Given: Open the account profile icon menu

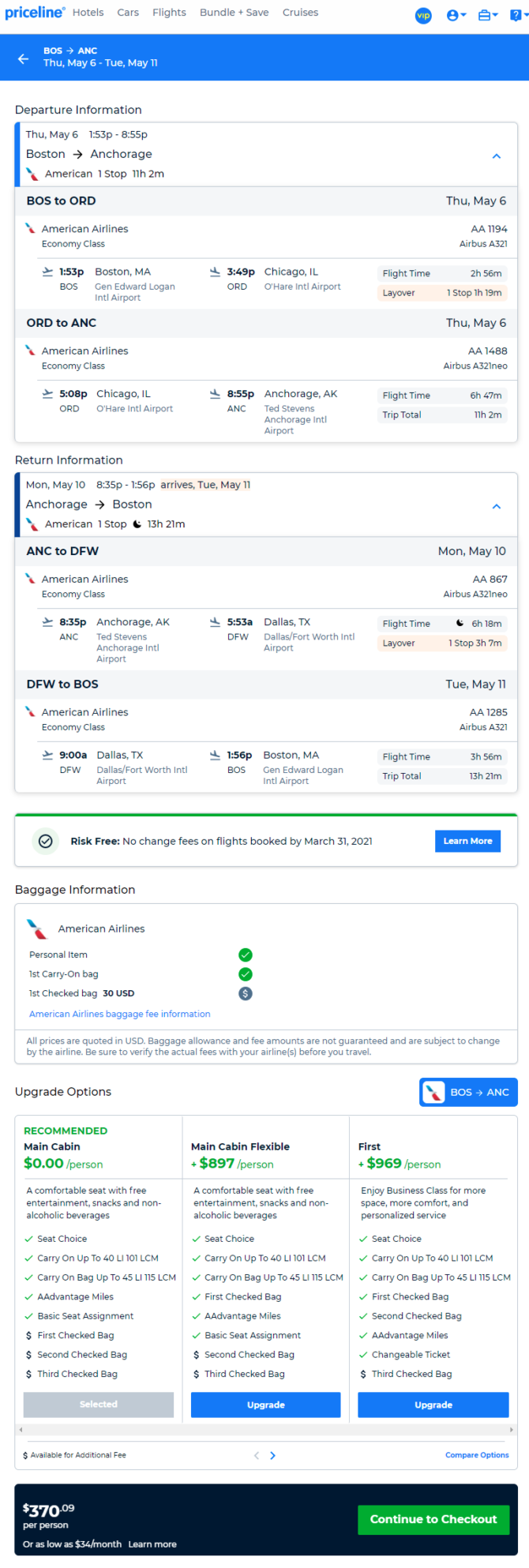Looking at the screenshot, I should 456,15.
